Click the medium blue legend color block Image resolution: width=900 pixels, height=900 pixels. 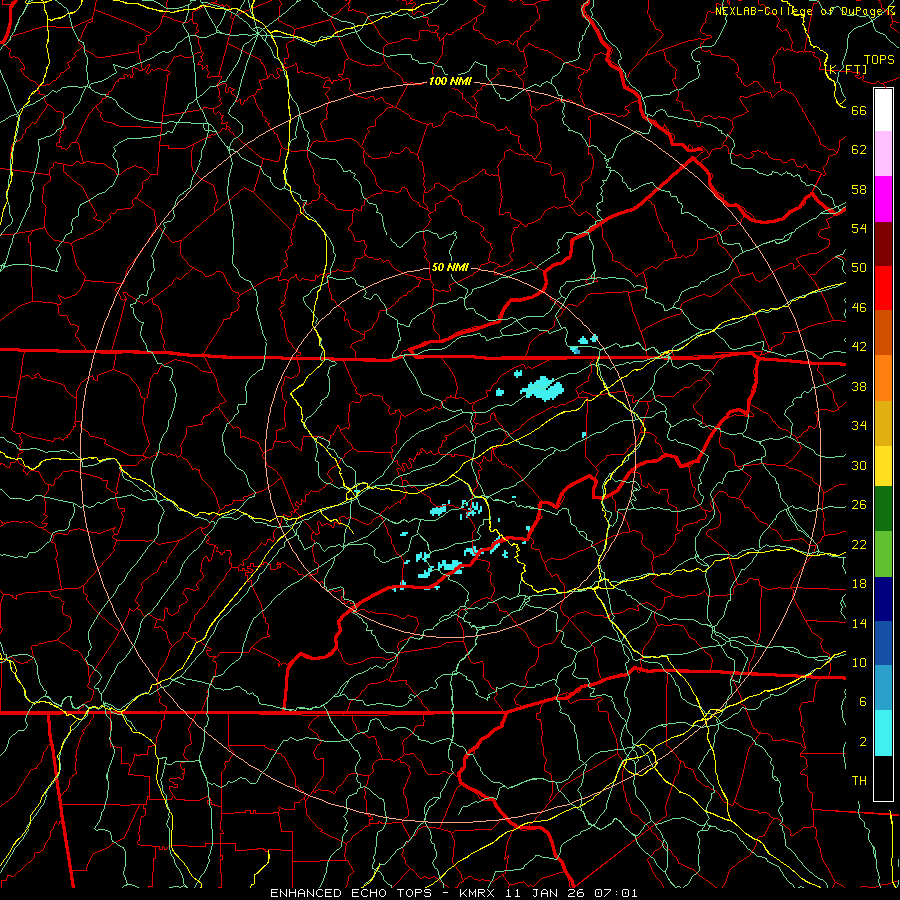(x=883, y=643)
